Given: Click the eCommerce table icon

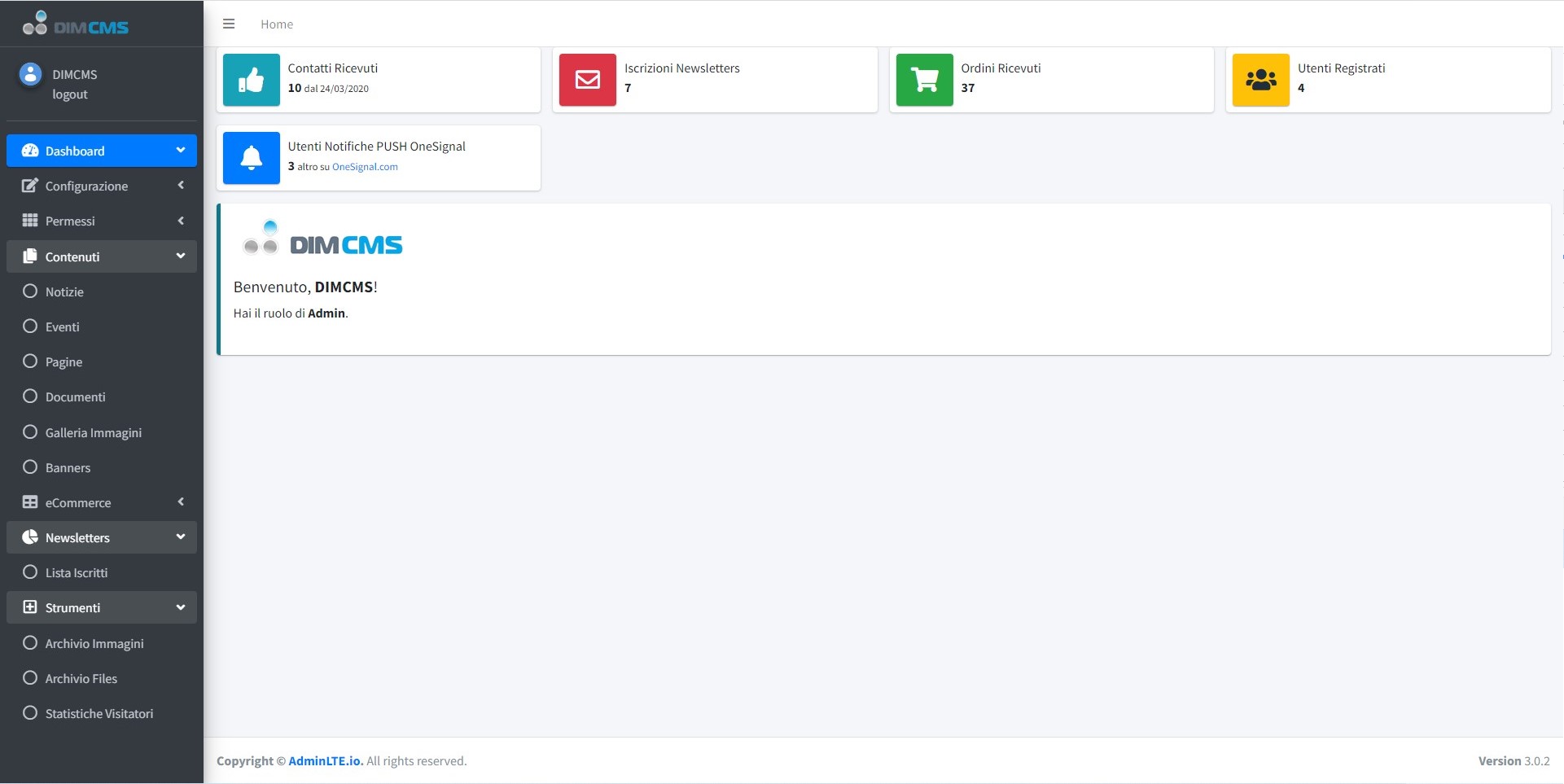Looking at the screenshot, I should [x=30, y=502].
